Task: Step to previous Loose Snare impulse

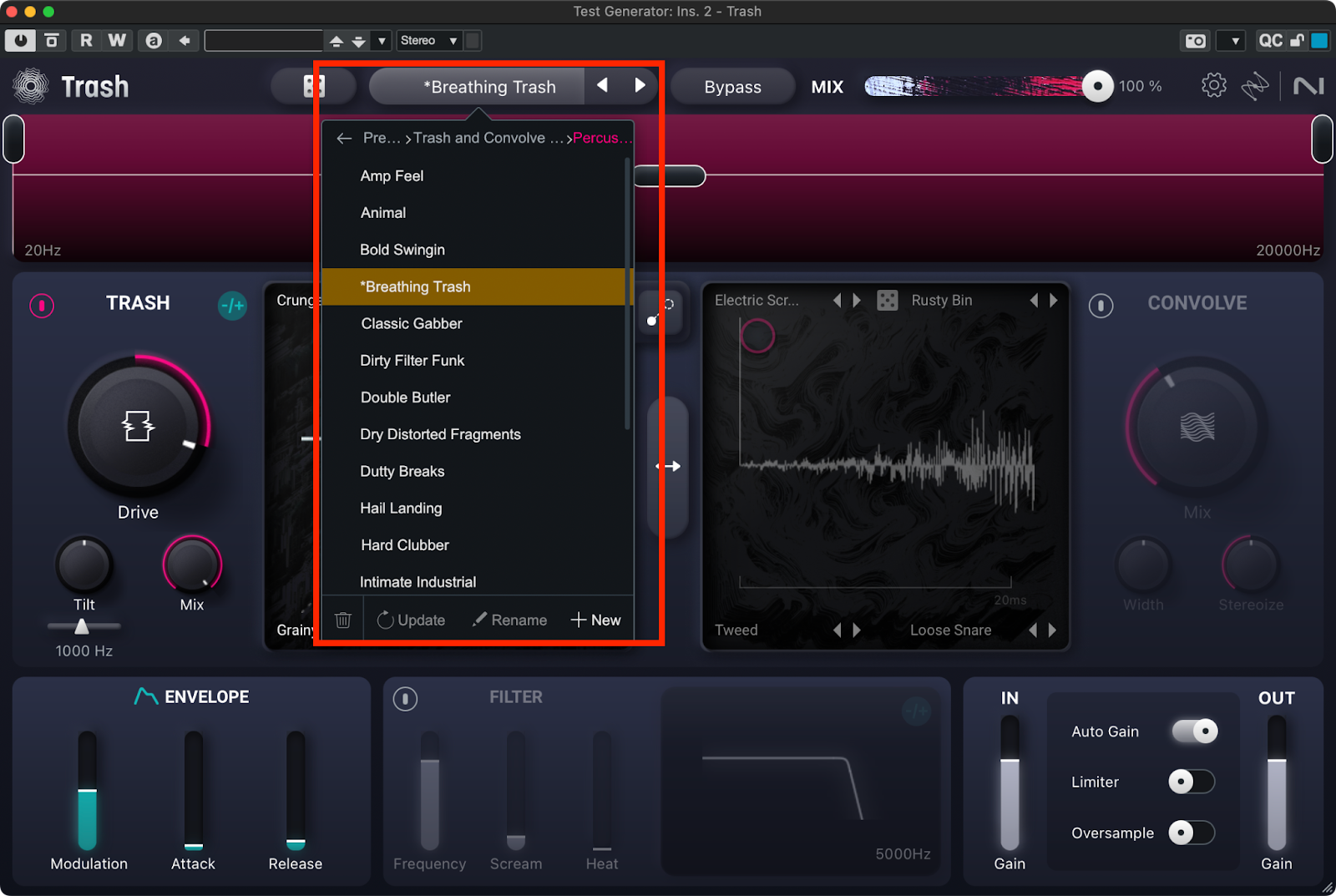Action: point(1033,630)
